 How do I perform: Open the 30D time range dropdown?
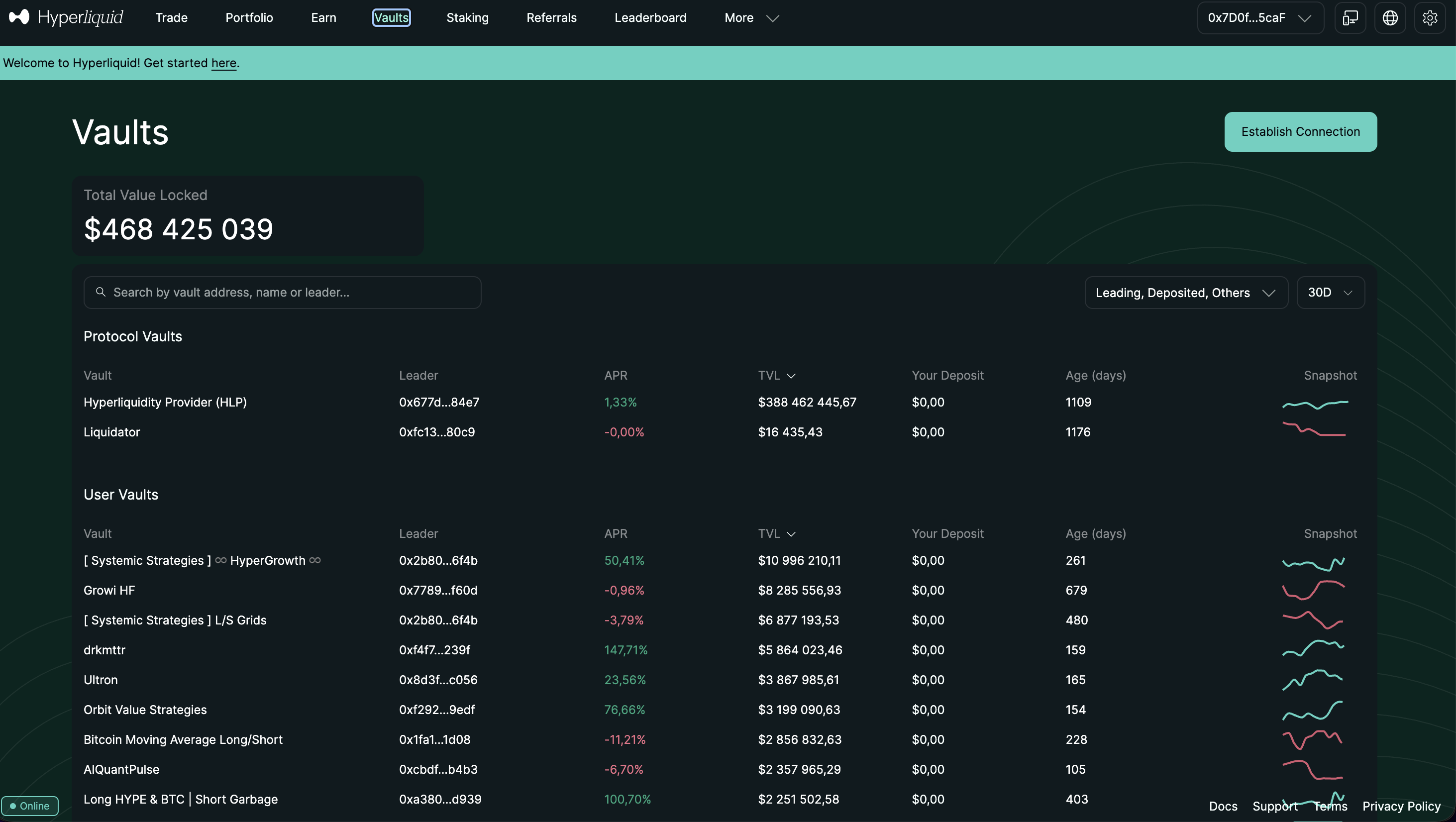[1330, 292]
